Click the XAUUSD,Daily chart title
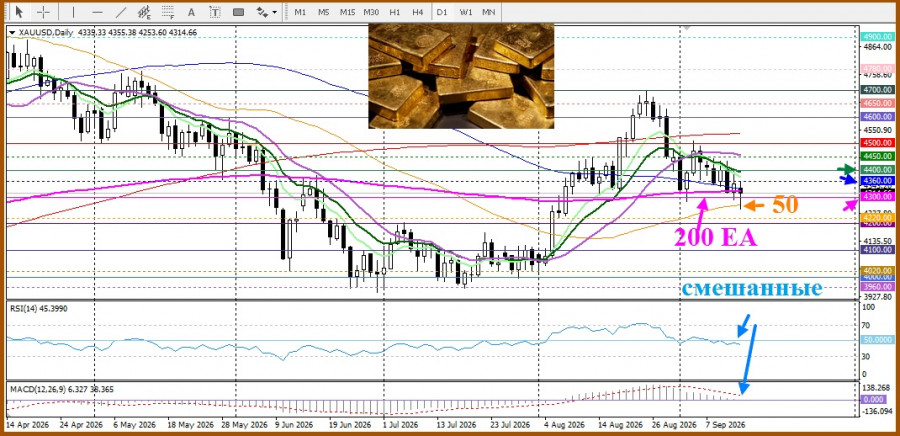The width and height of the screenshot is (900, 436). pos(45,33)
